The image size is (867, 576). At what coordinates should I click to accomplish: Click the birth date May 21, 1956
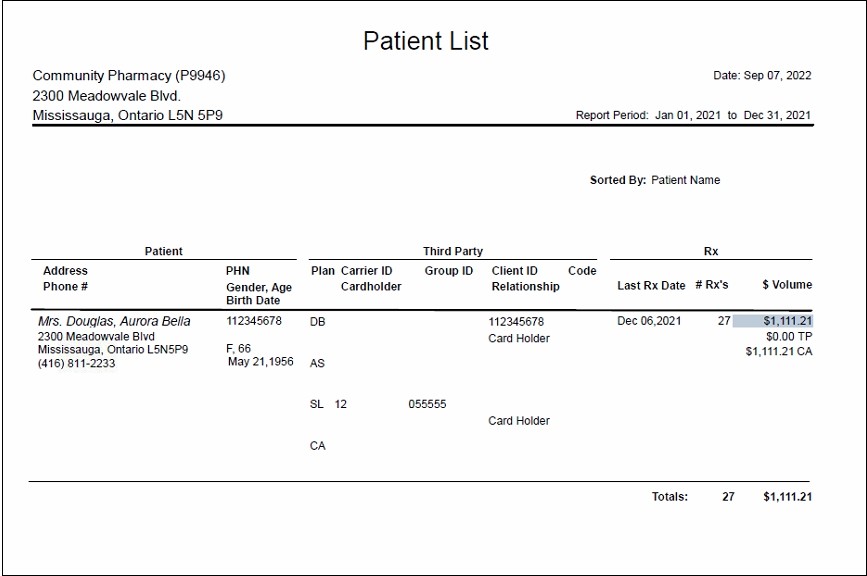tap(261, 362)
